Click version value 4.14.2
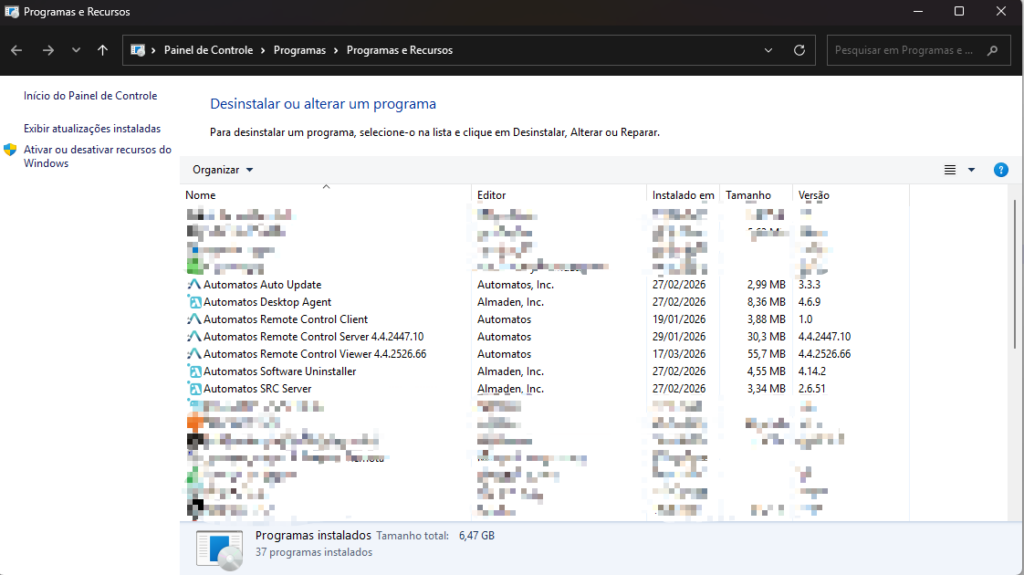 (812, 371)
